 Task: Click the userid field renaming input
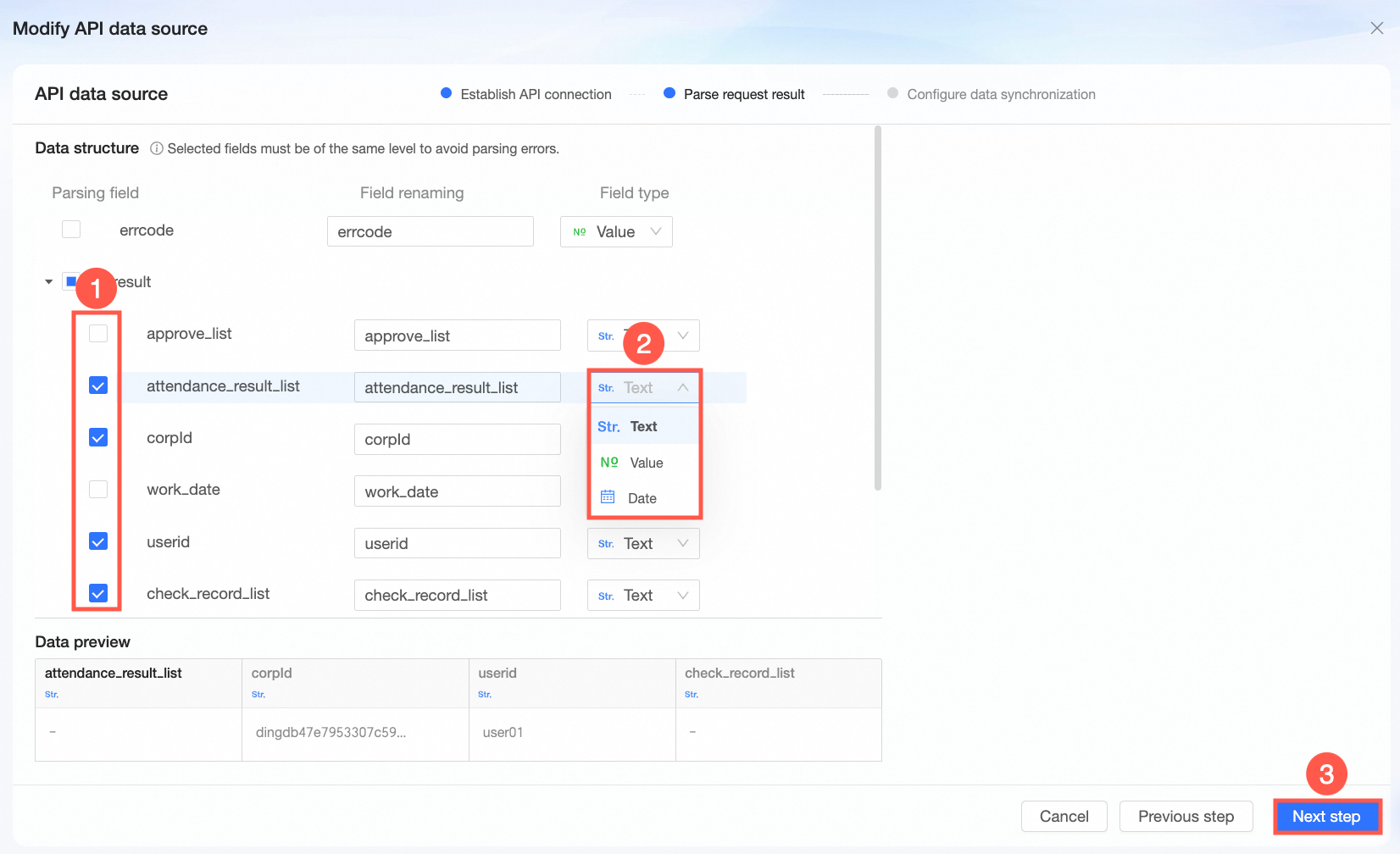(x=458, y=543)
